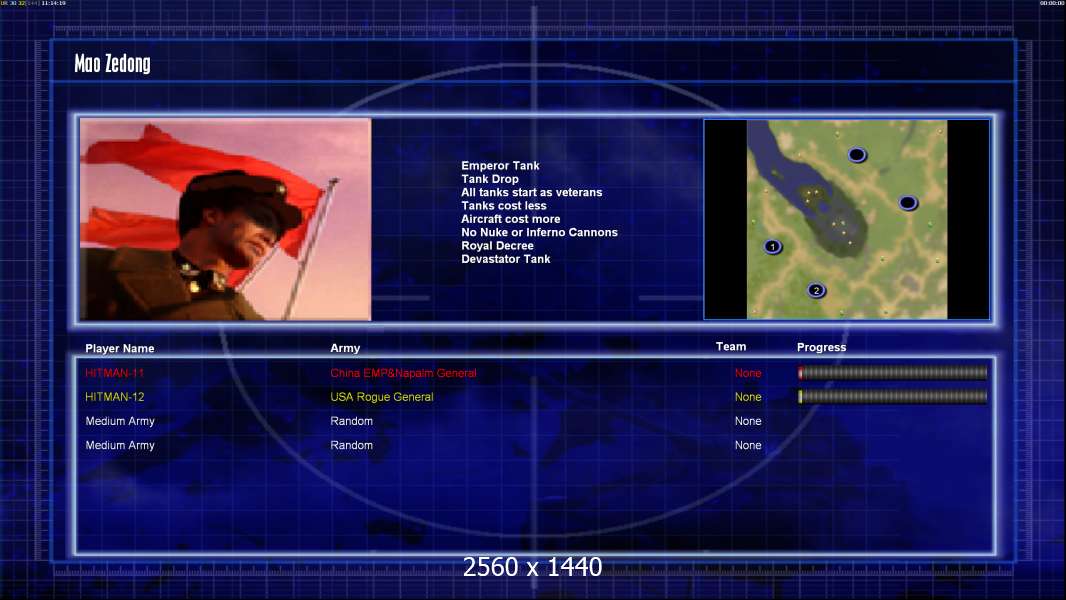This screenshot has width=1066, height=600.
Task: Click the Team column header
Action: click(731, 347)
